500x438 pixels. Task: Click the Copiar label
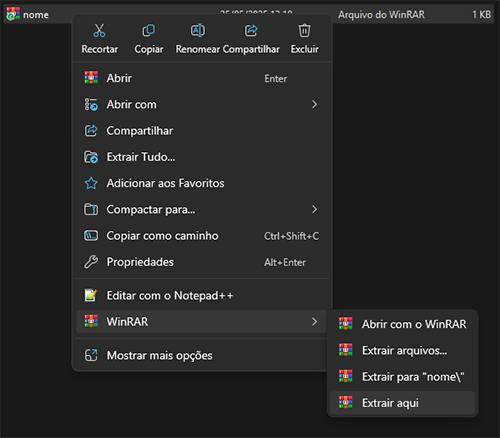pos(149,49)
